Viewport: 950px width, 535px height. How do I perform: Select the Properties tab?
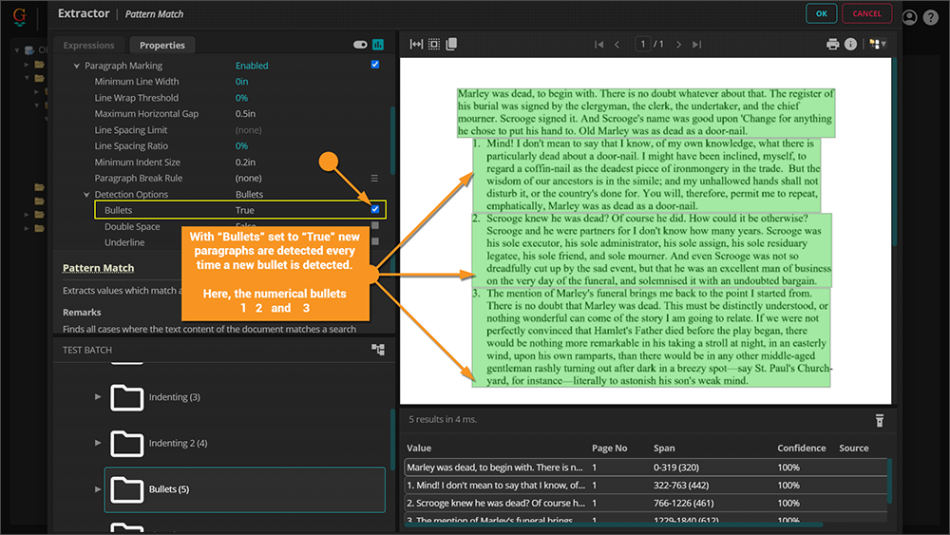(162, 45)
